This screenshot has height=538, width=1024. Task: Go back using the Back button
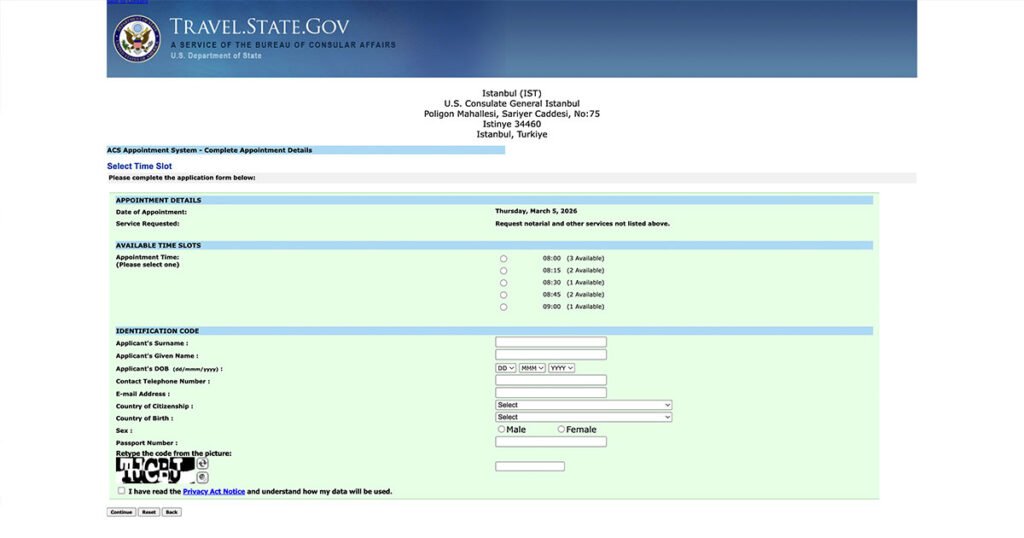172,512
